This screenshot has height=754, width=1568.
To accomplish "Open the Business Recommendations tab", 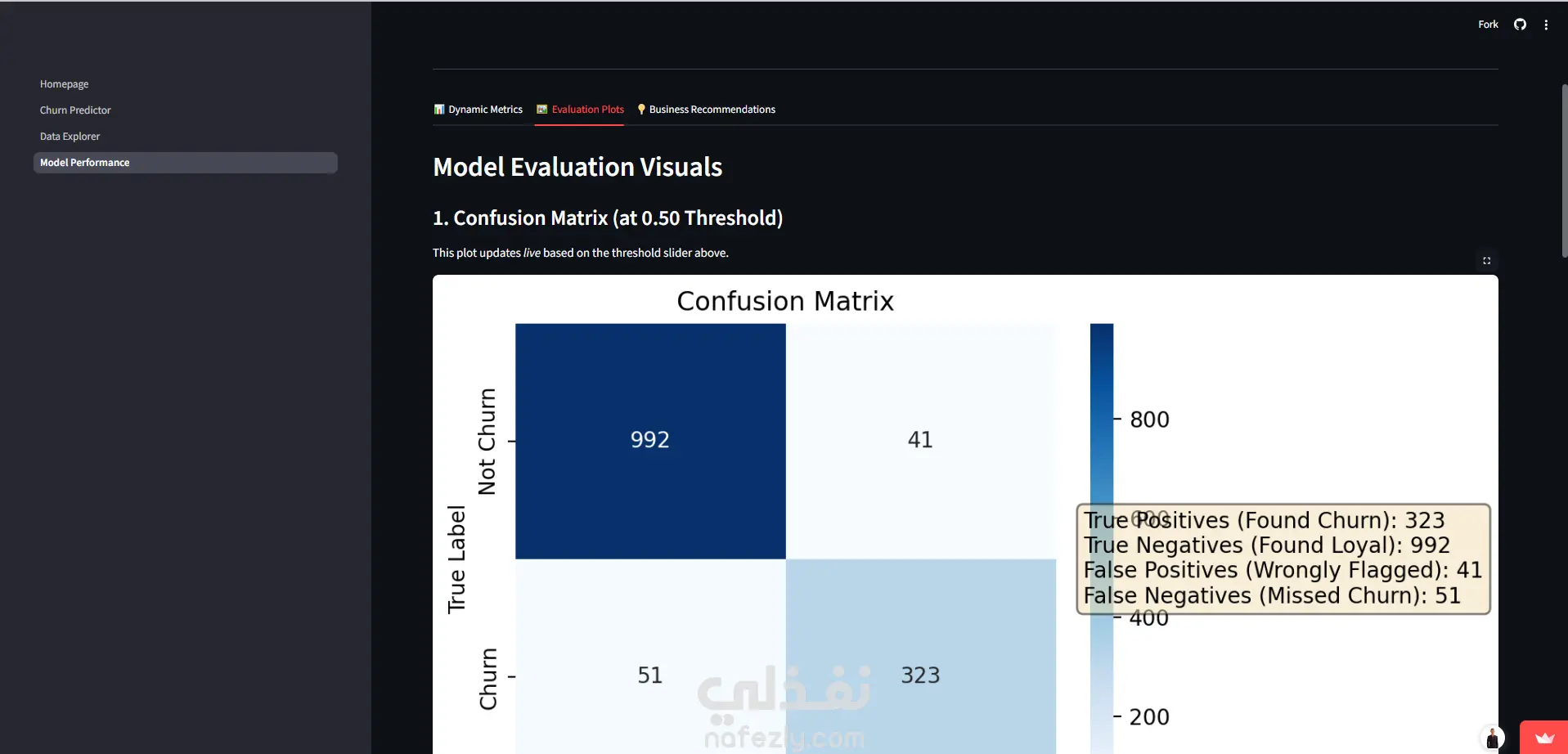I will coord(707,110).
